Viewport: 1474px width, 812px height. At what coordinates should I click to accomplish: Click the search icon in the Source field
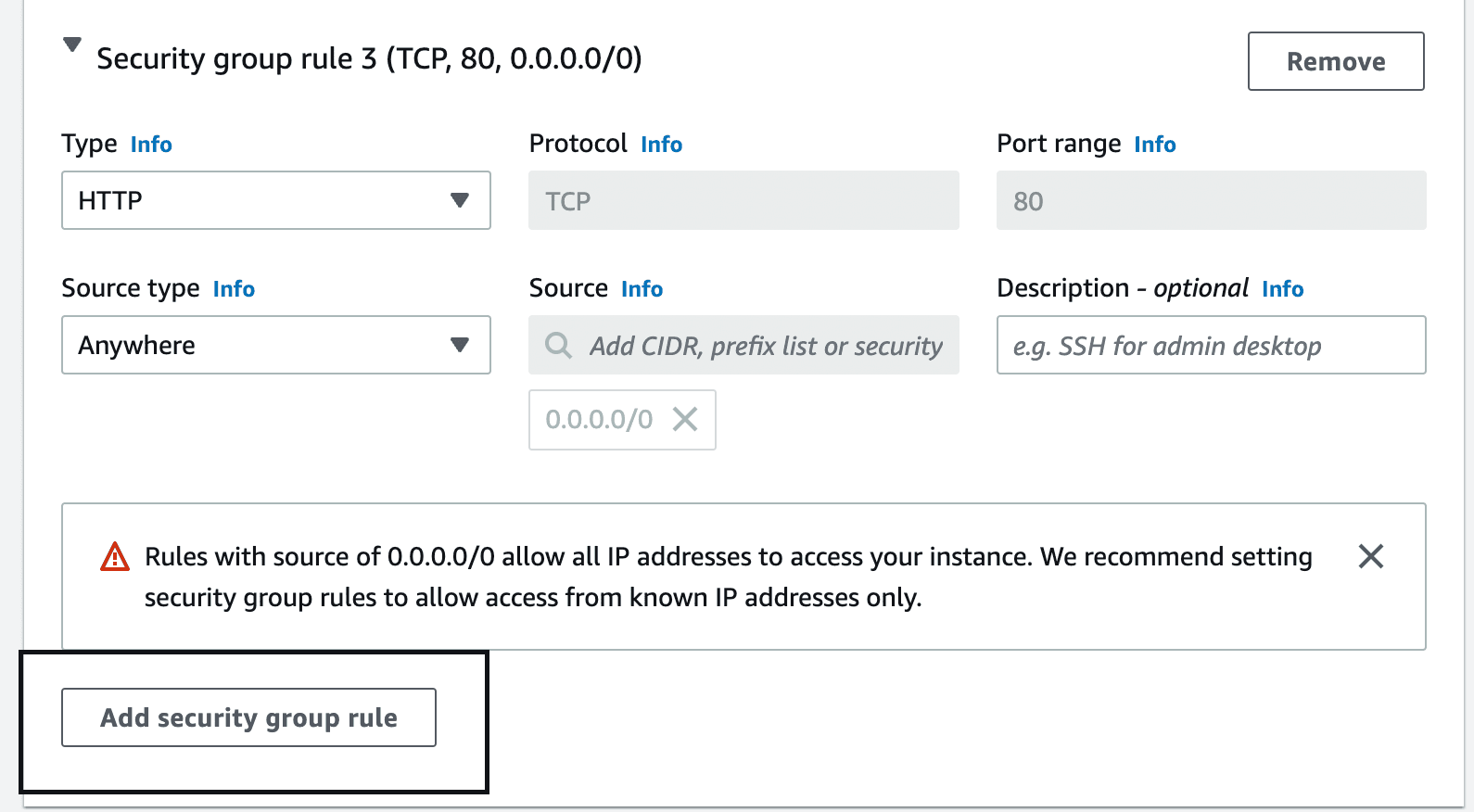(557, 345)
